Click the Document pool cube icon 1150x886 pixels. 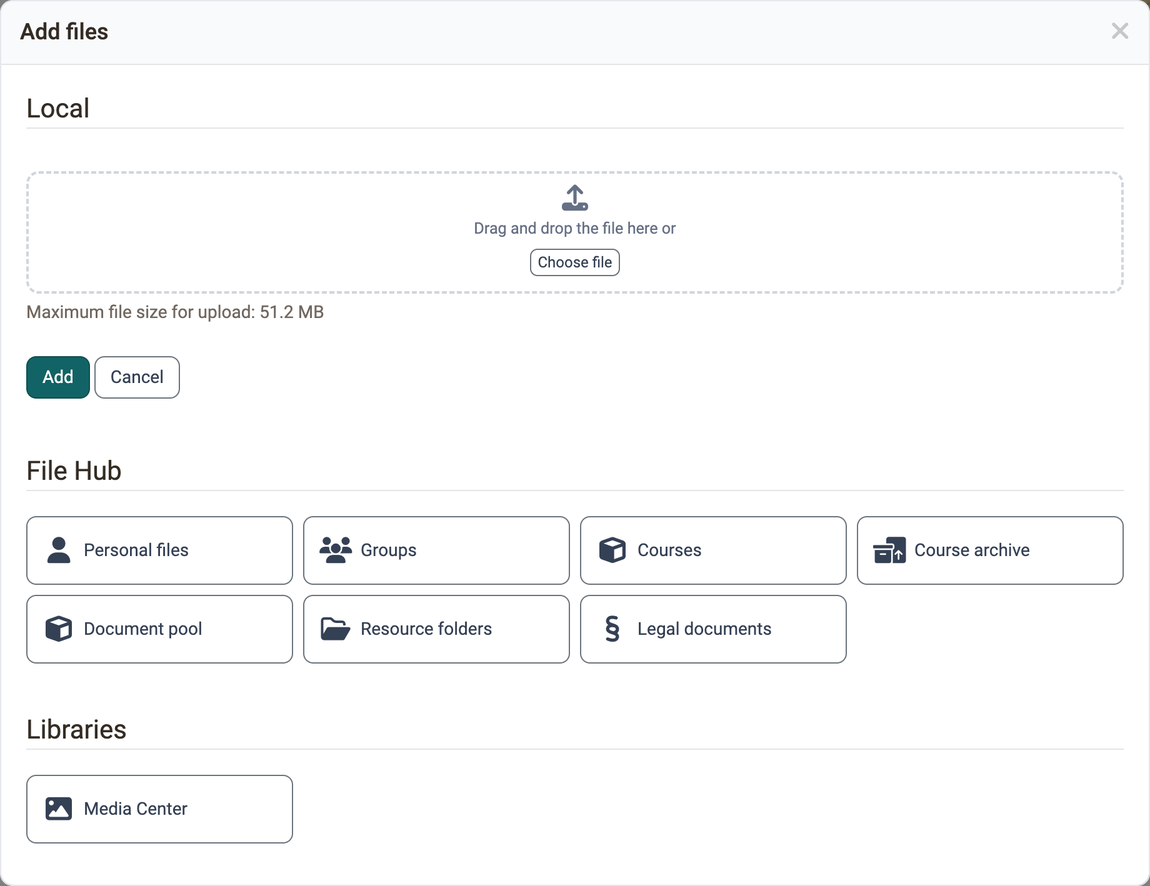click(59, 629)
